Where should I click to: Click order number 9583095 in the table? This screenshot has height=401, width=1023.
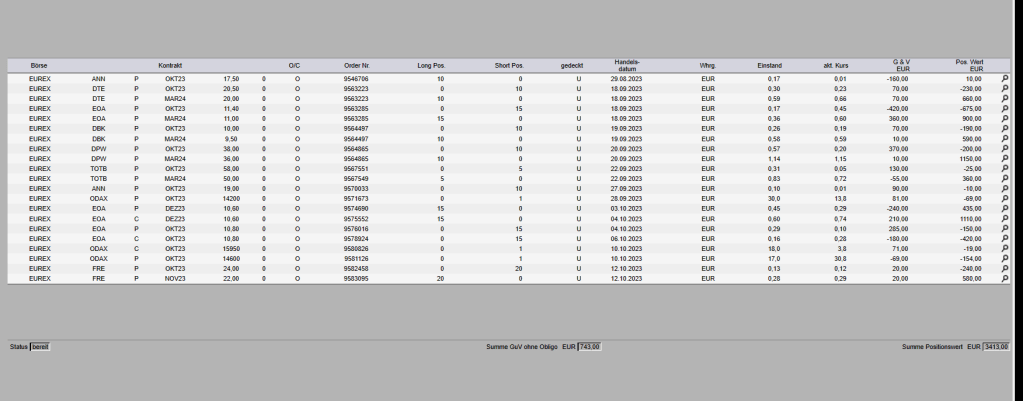[356, 278]
